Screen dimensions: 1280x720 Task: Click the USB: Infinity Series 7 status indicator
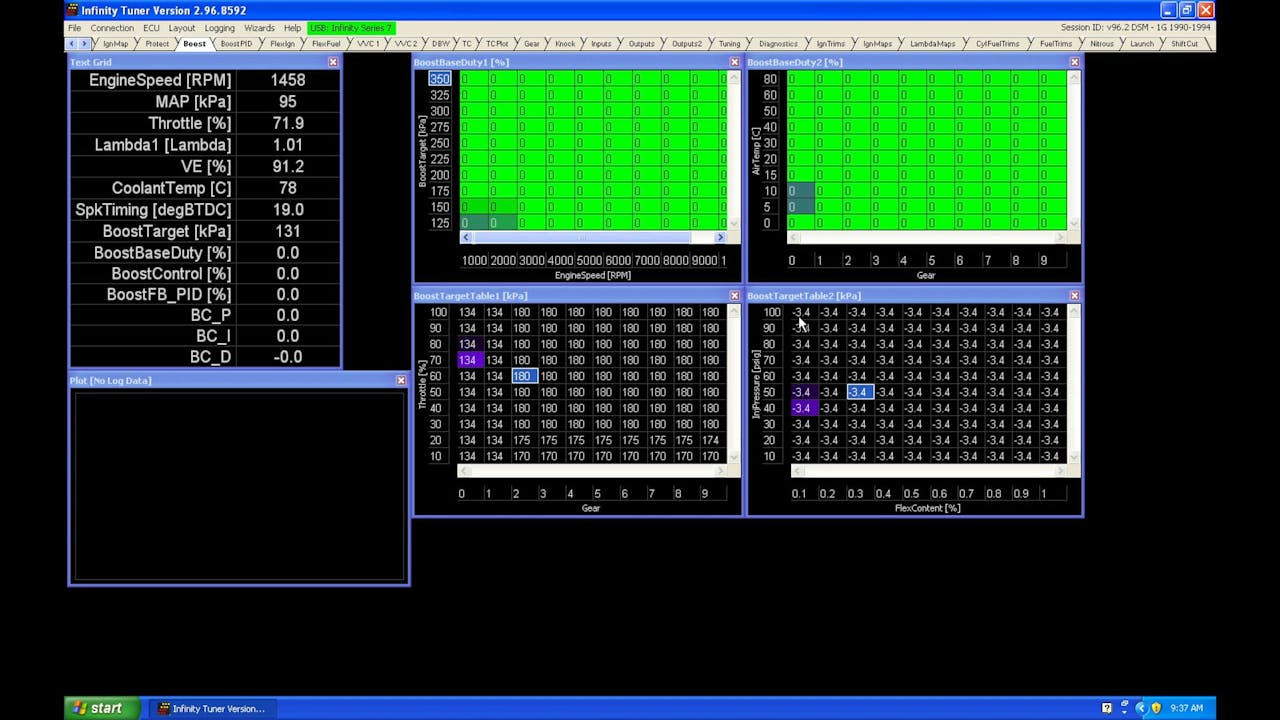(351, 28)
